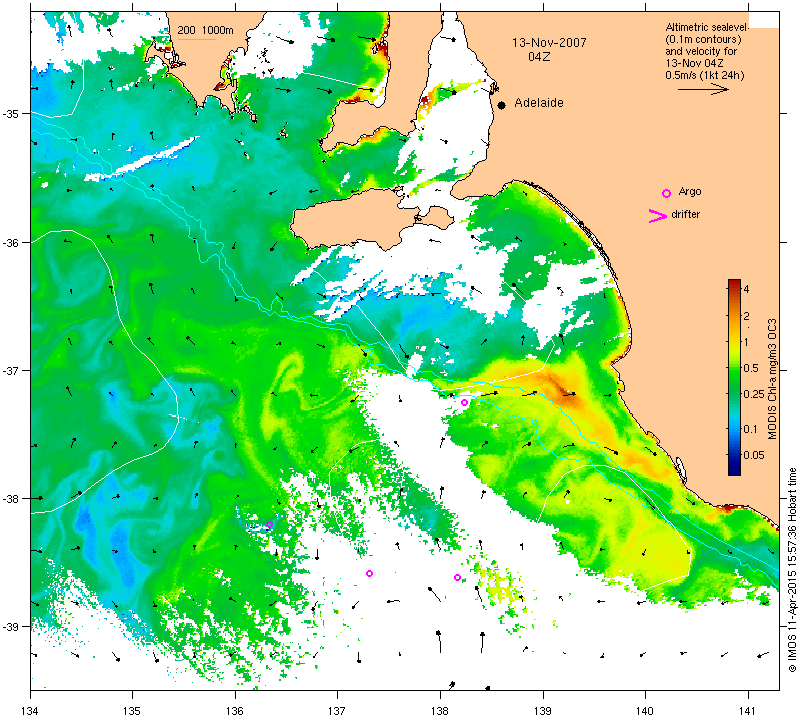Click the colour bar tick label '4'

click(x=746, y=289)
